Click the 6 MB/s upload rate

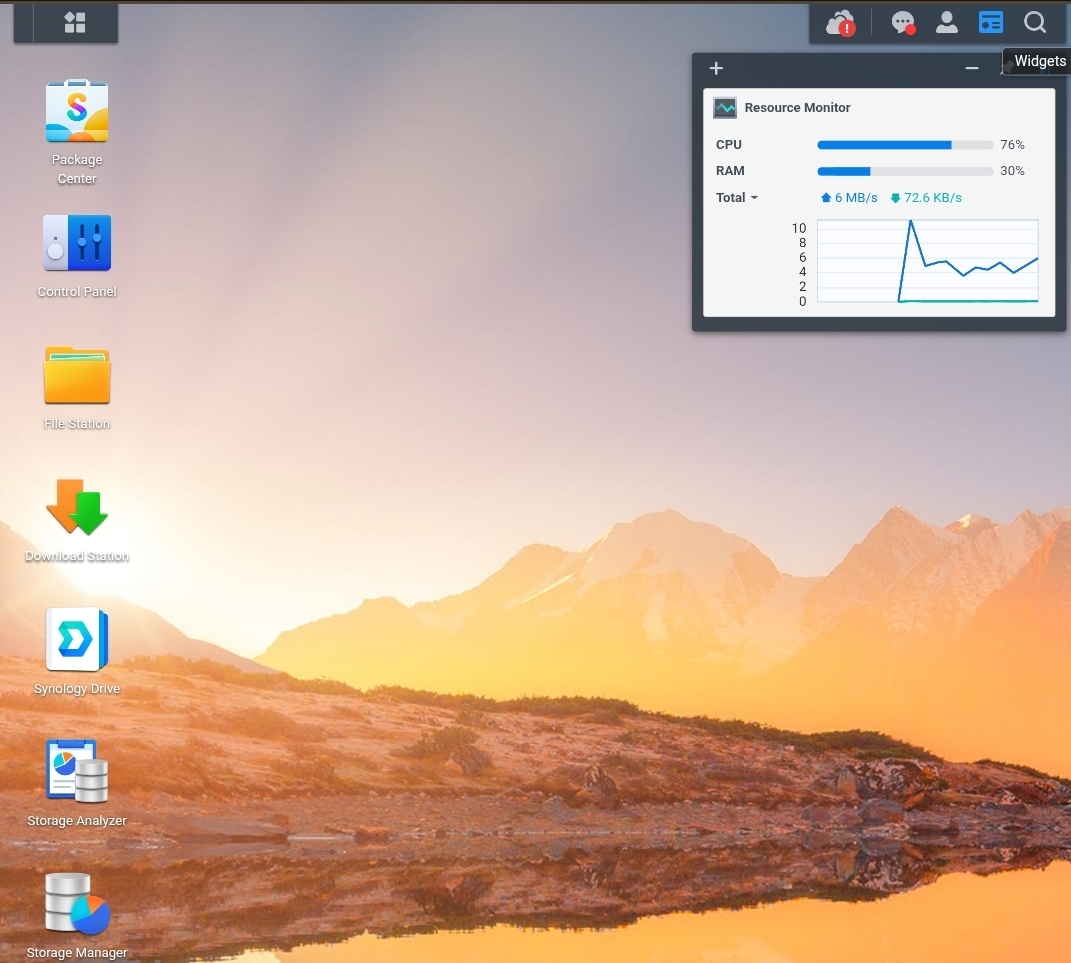pyautogui.click(x=849, y=197)
